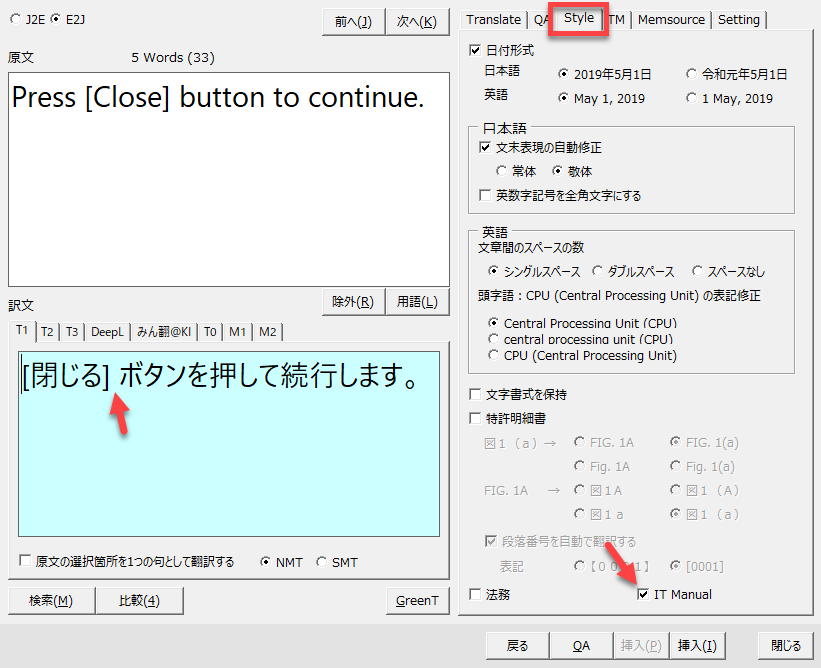Click the 次へ(K) button
This screenshot has width=821, height=668.
(x=416, y=22)
